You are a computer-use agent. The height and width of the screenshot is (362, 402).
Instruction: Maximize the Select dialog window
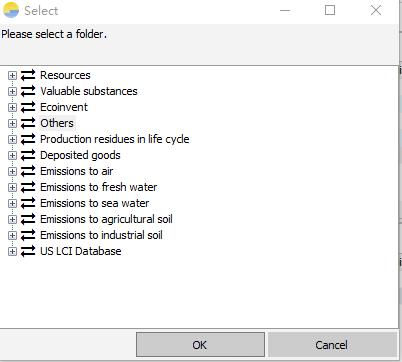pyautogui.click(x=330, y=10)
